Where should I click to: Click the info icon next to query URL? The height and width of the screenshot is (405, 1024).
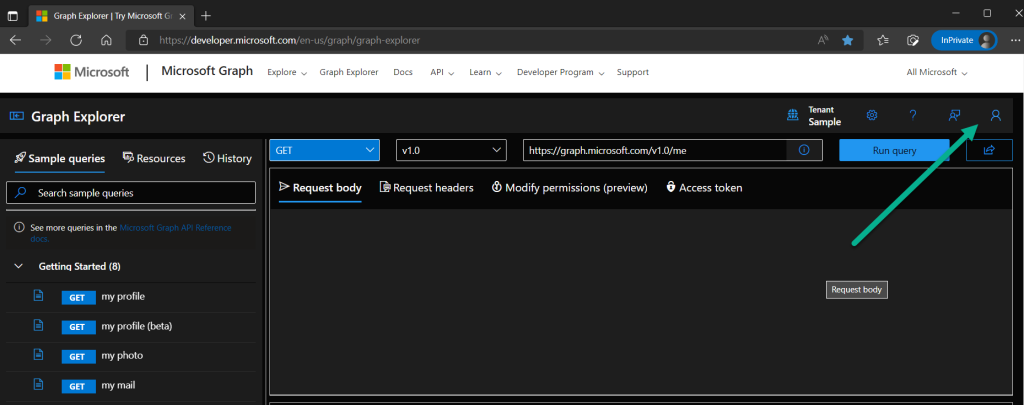(804, 150)
